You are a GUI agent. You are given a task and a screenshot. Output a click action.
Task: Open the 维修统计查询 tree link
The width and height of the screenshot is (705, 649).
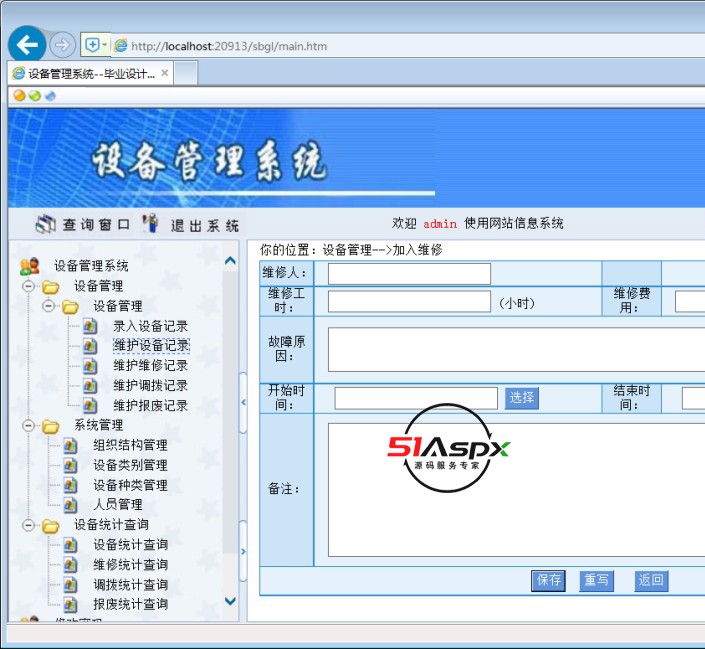coord(130,564)
